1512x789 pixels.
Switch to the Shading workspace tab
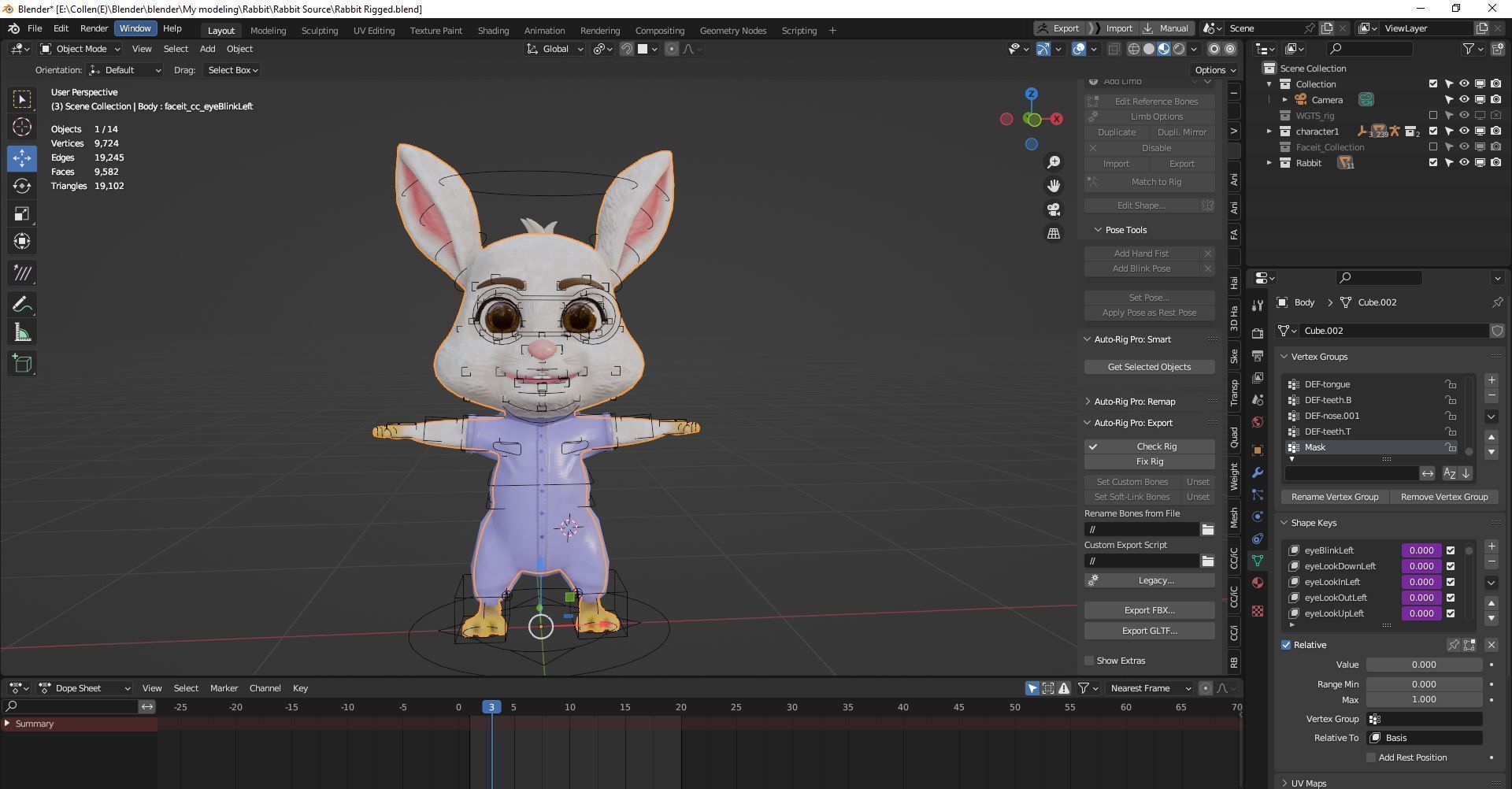click(x=493, y=31)
